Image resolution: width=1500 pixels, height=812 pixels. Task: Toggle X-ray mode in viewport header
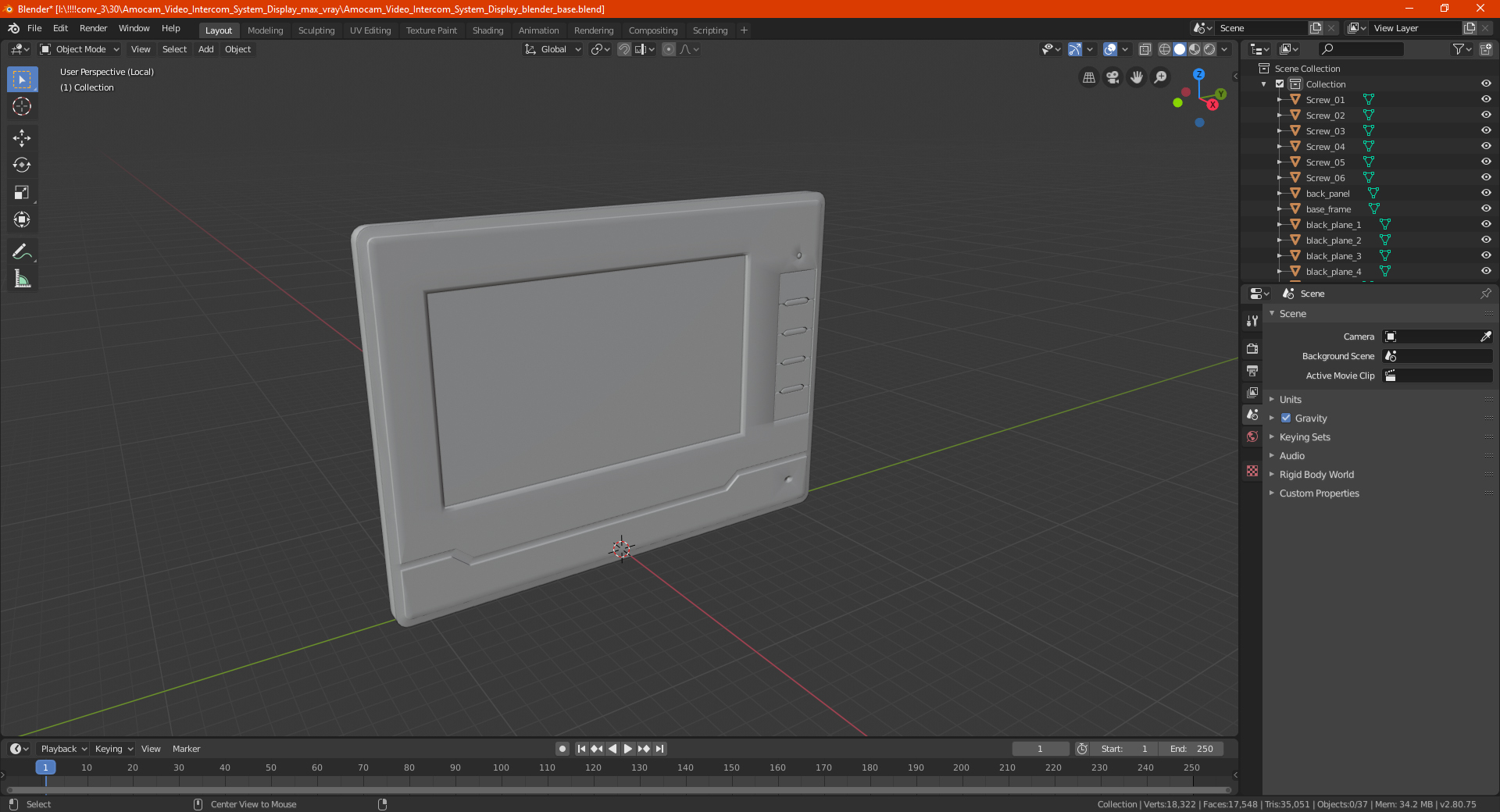(x=1145, y=49)
